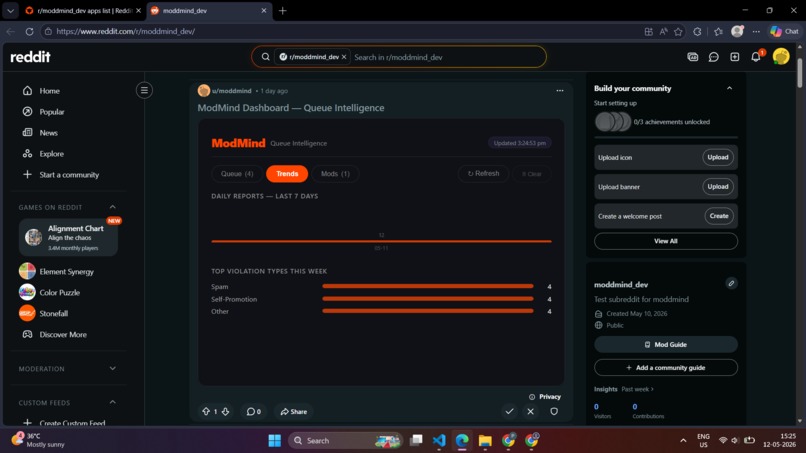Remove the post with X icon
Viewport: 806px width, 453px height.
point(530,411)
